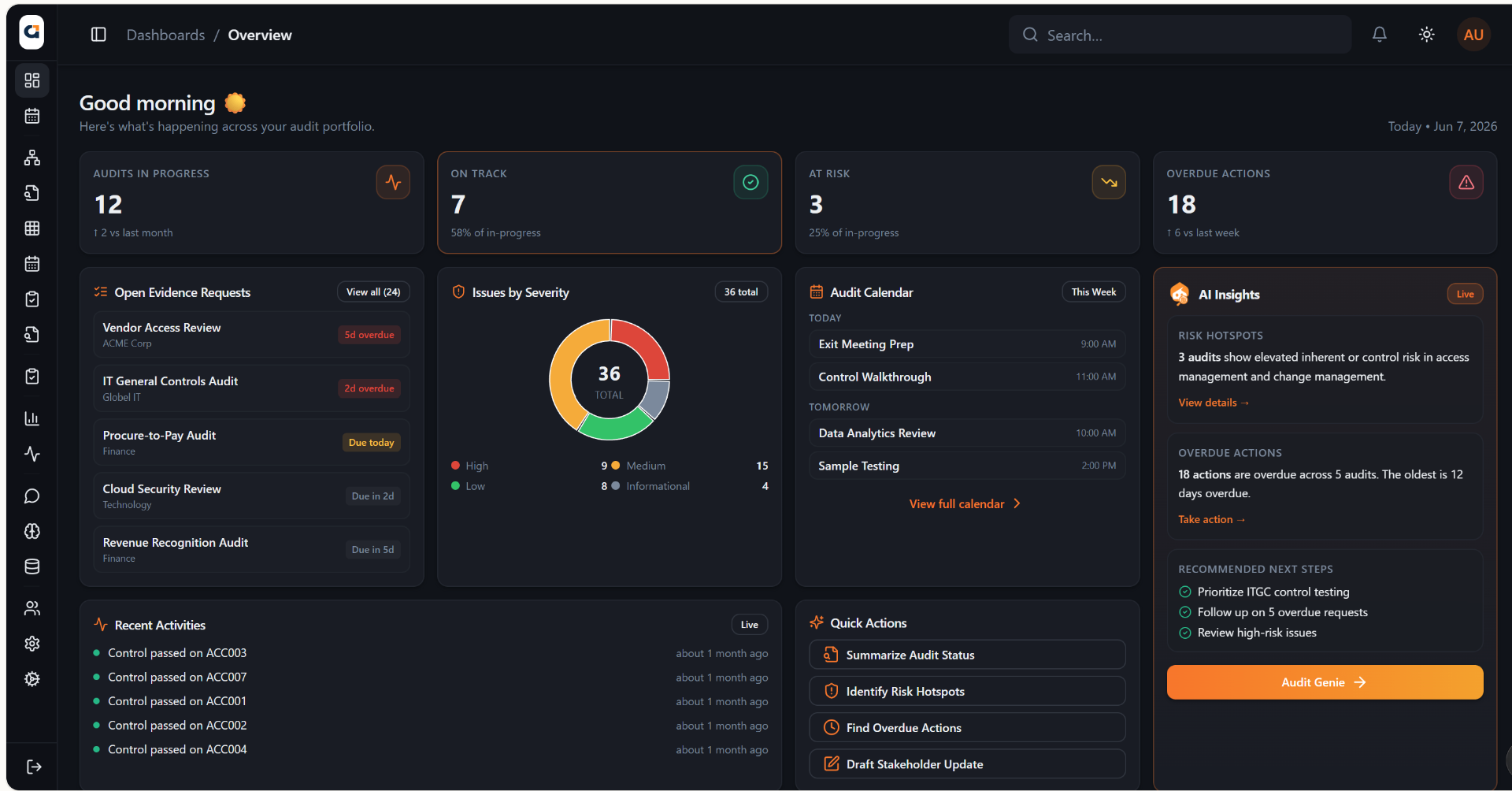The height and width of the screenshot is (791, 1512).
Task: Open View all (24) evidence requests
Action: point(373,292)
